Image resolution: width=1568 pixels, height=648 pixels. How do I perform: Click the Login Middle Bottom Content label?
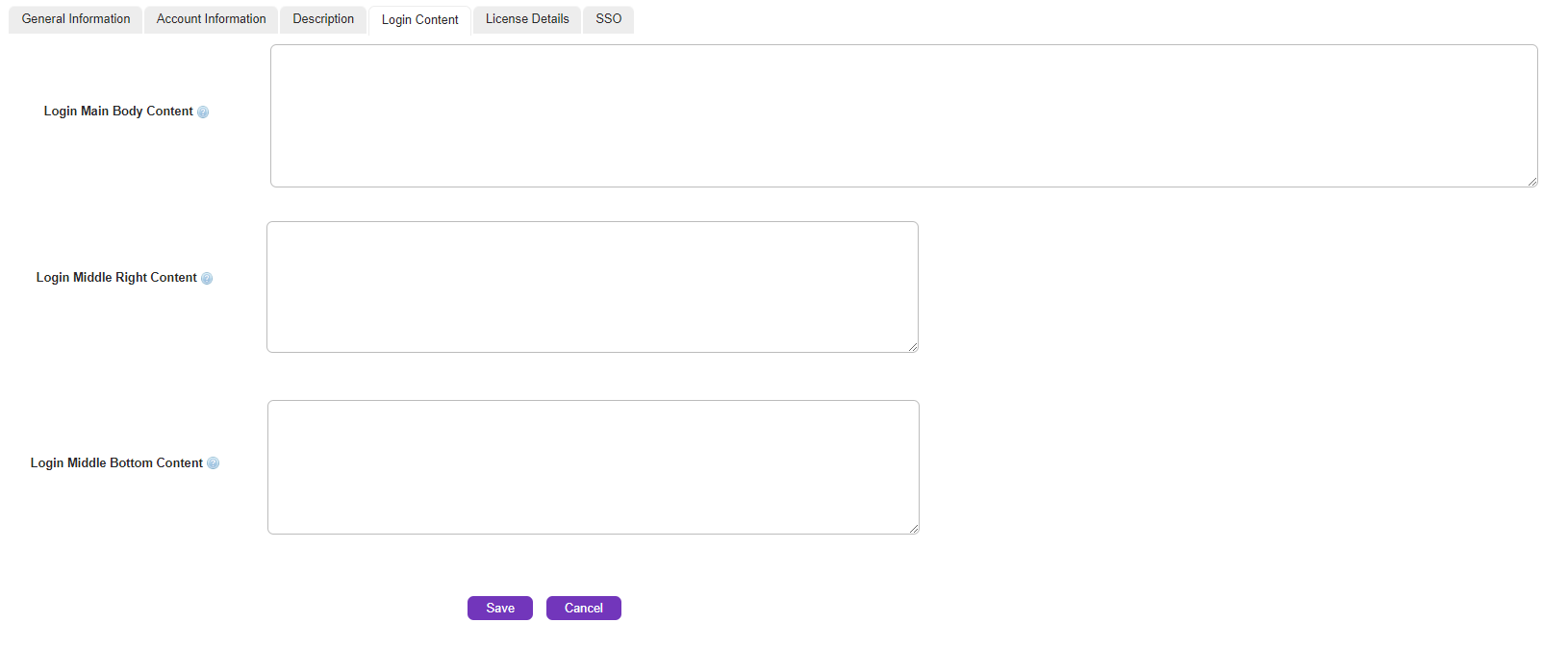tap(116, 463)
